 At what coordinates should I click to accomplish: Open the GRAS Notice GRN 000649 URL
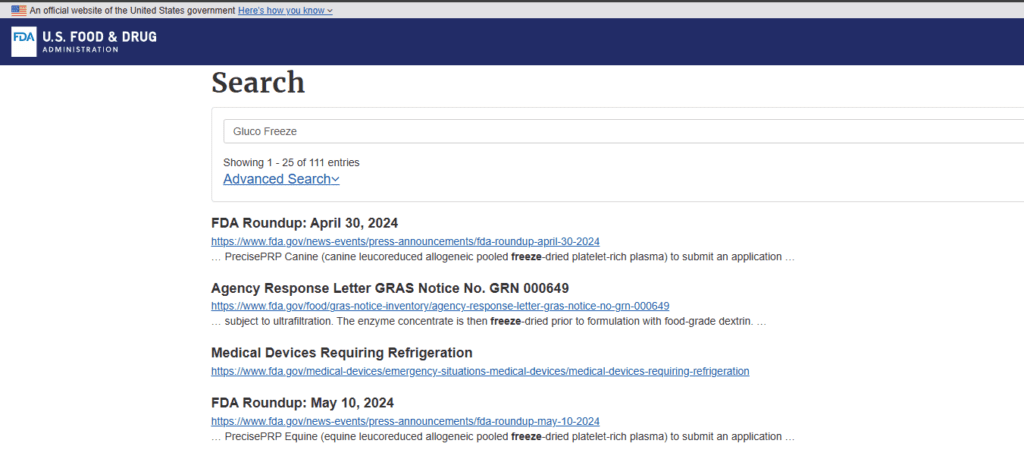click(440, 306)
